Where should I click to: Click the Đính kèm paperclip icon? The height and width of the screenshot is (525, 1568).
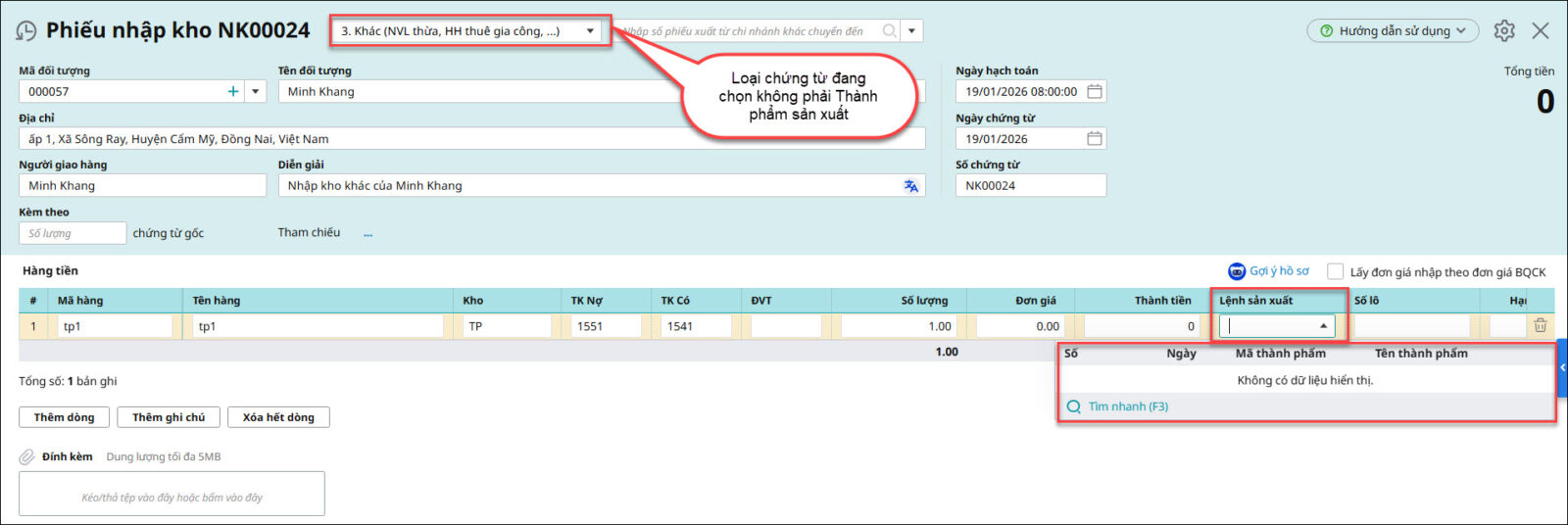click(26, 457)
